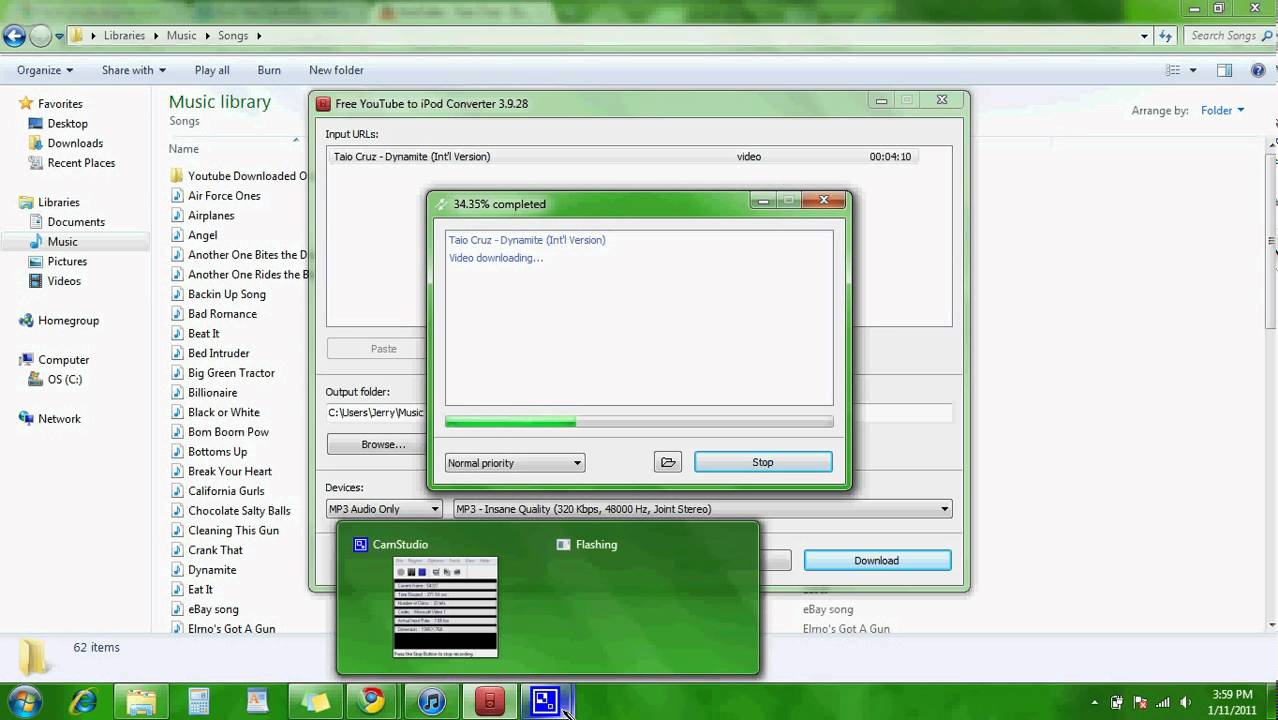Screen dimensions: 1278x720
Task: Click Music in the address breadcrumb
Action: click(x=181, y=36)
